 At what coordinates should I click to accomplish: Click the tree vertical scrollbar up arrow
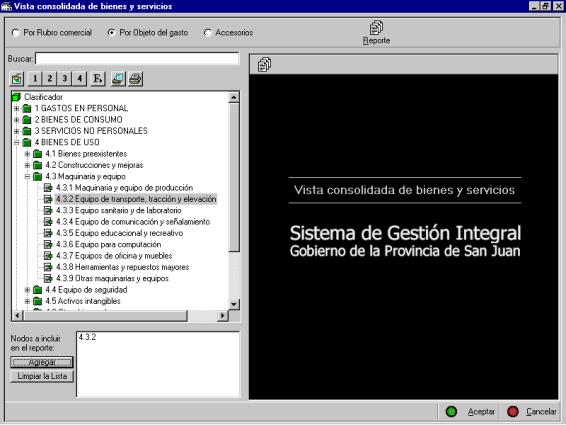pos(234,97)
